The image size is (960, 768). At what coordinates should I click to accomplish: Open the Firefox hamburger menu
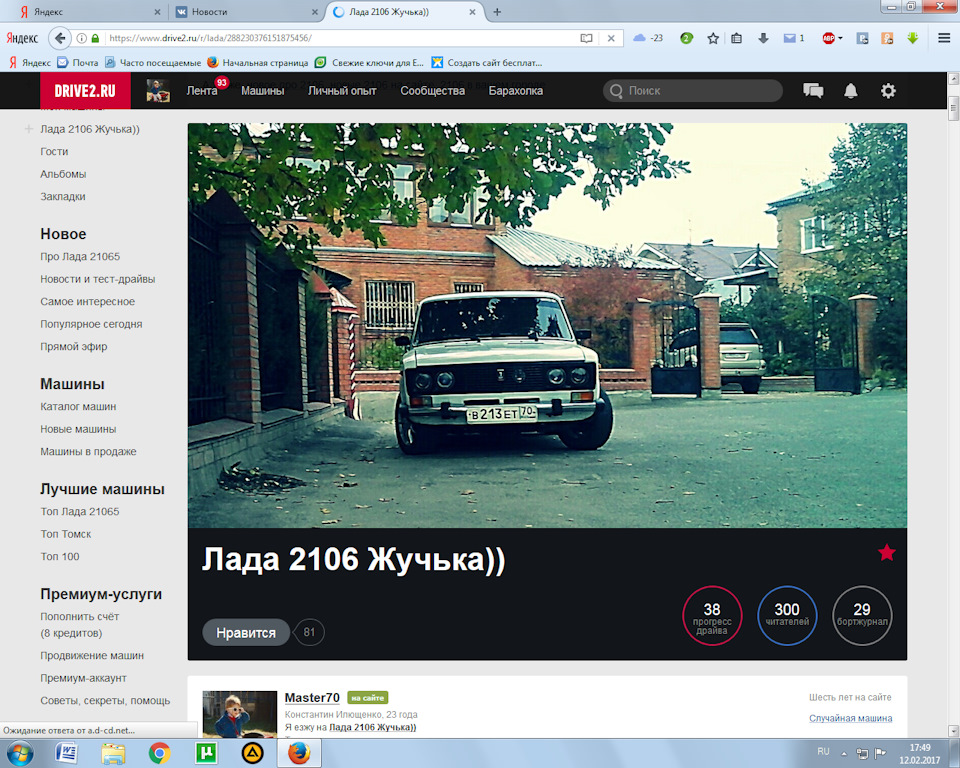coord(944,38)
